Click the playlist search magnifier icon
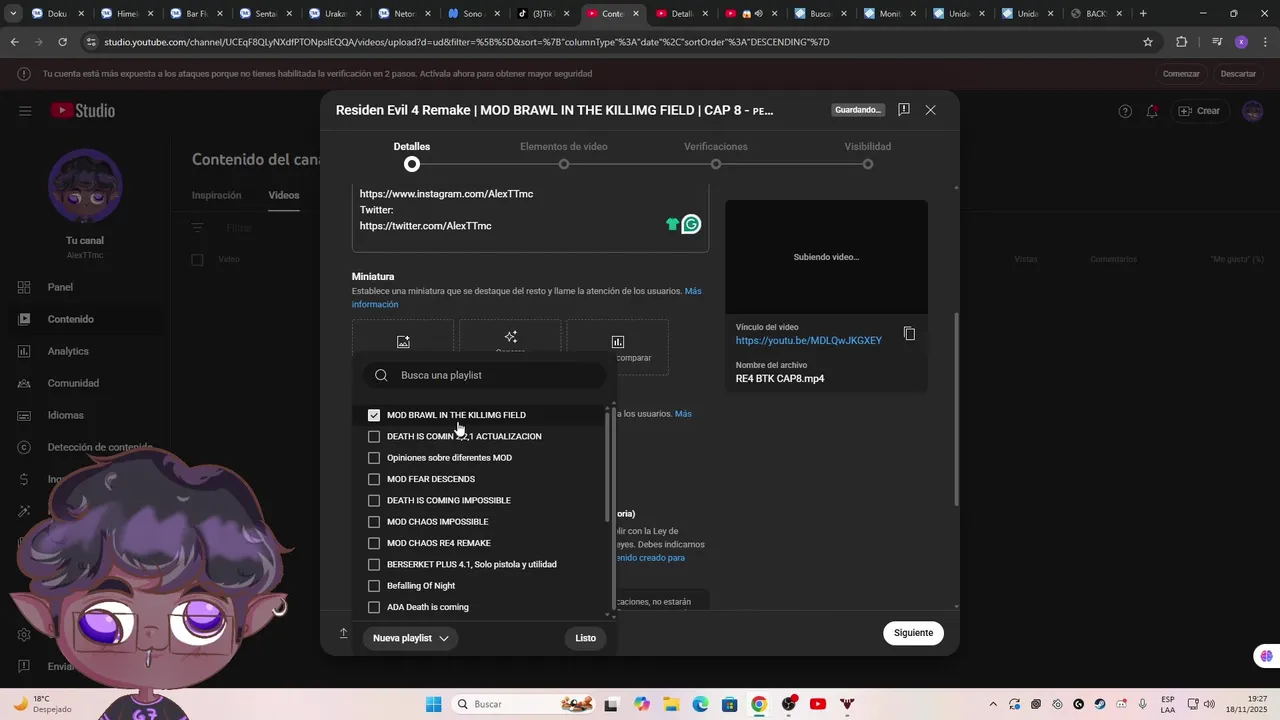This screenshot has width=1280, height=720. [x=381, y=375]
